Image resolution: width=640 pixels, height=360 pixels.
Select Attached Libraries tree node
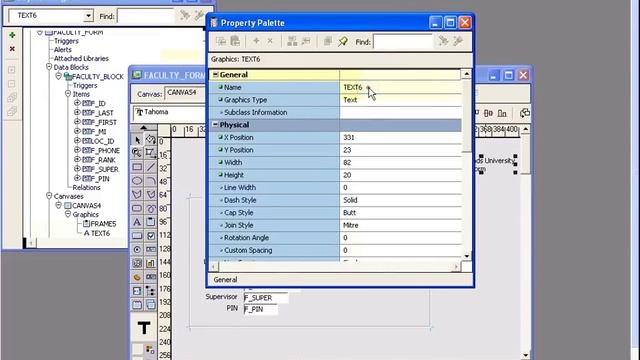[x=81, y=58]
